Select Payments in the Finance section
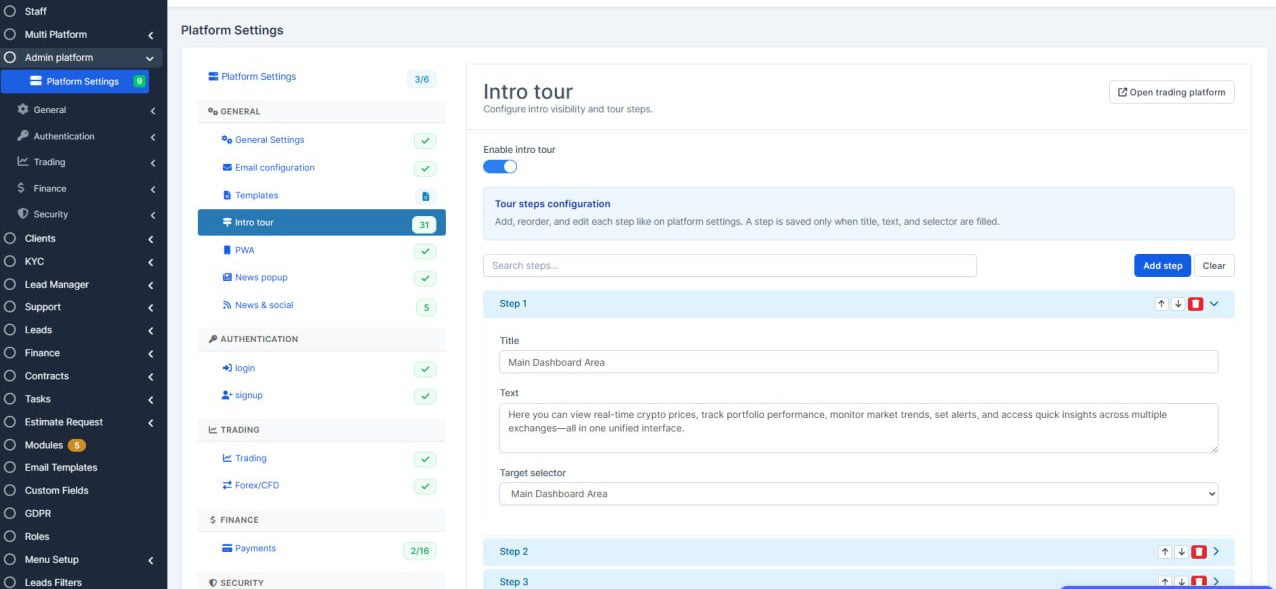The height and width of the screenshot is (589, 1276). (x=255, y=549)
